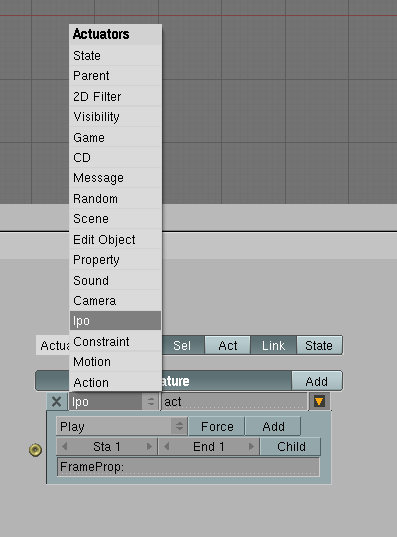397x537 pixels.
Task: Choose Scene from the Actuators menu
Action: click(115, 218)
